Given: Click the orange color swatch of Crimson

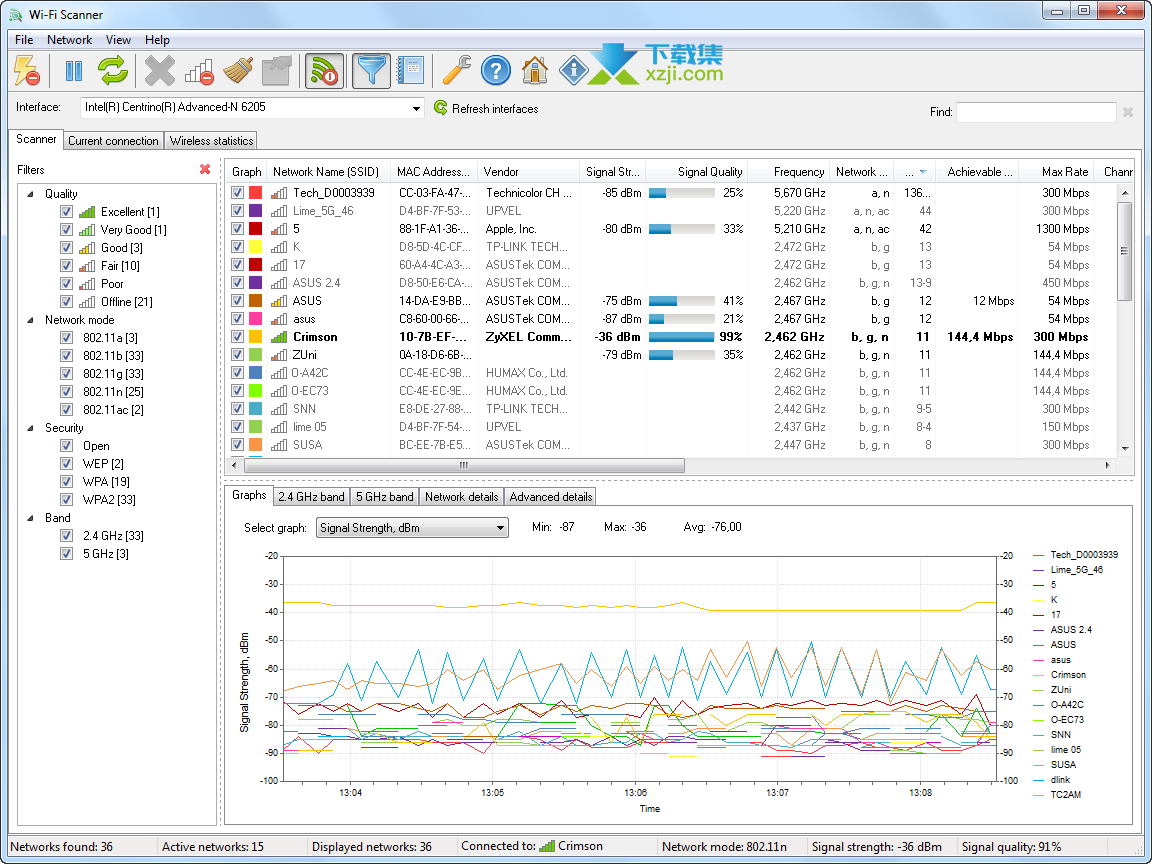Looking at the screenshot, I should click(x=256, y=337).
